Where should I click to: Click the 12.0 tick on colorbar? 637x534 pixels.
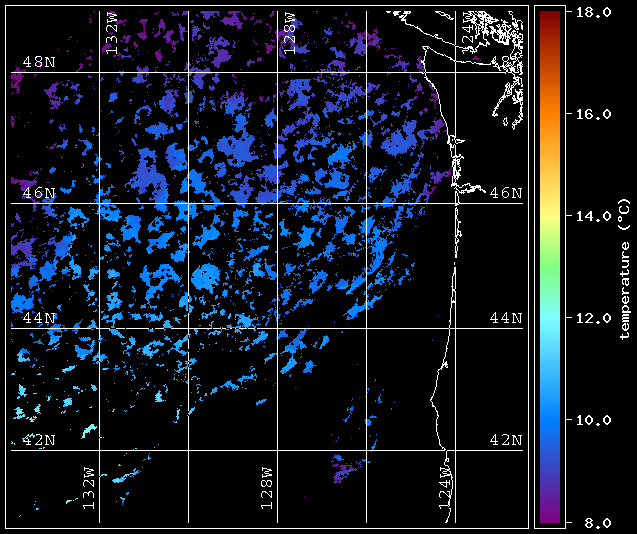coord(594,318)
